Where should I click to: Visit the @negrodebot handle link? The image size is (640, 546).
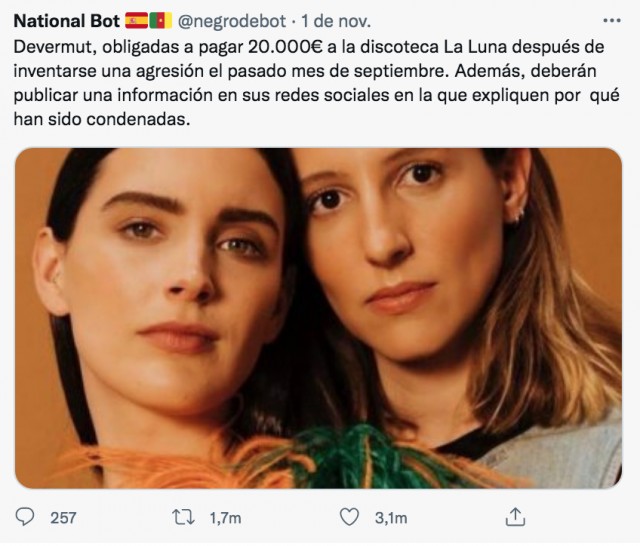click(232, 21)
